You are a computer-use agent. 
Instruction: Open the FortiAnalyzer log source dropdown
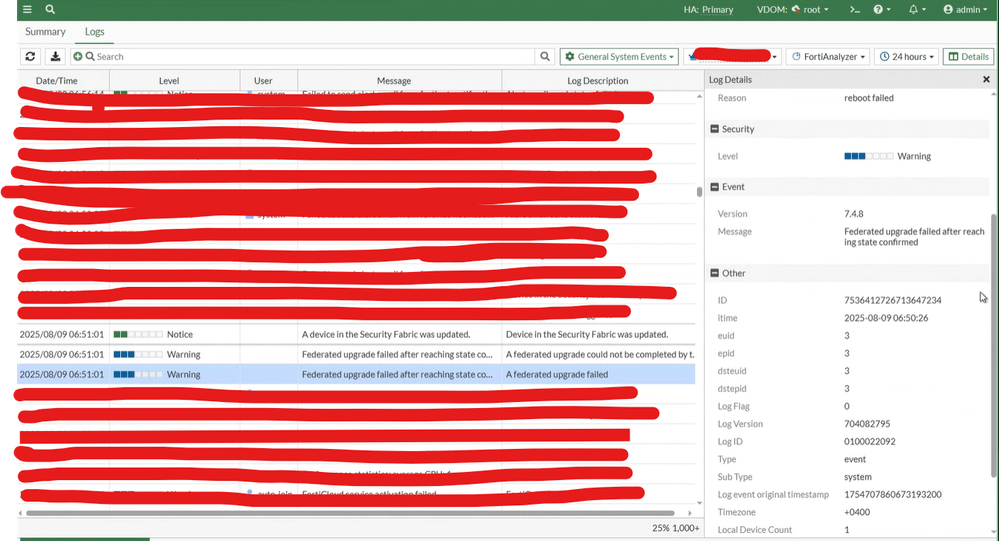[828, 57]
